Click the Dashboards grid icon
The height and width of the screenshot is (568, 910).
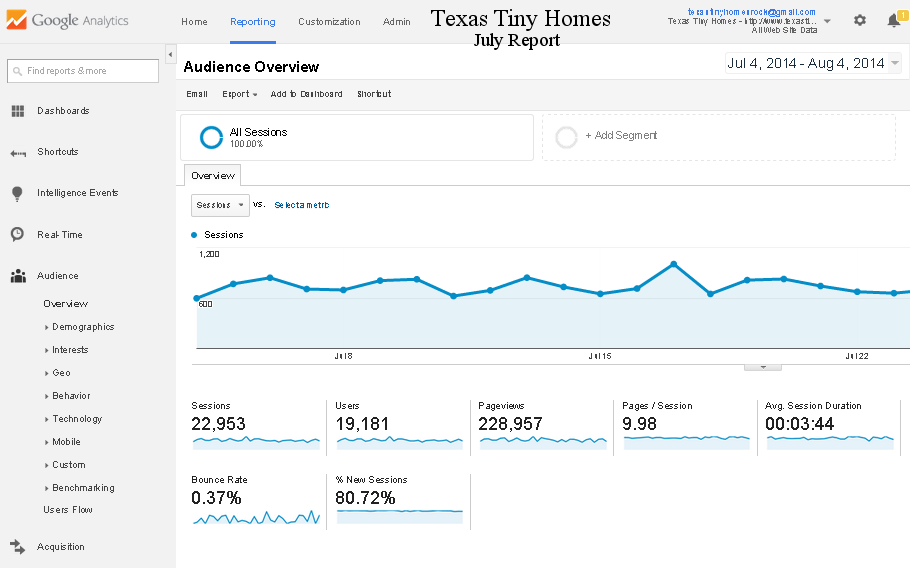[x=18, y=111]
